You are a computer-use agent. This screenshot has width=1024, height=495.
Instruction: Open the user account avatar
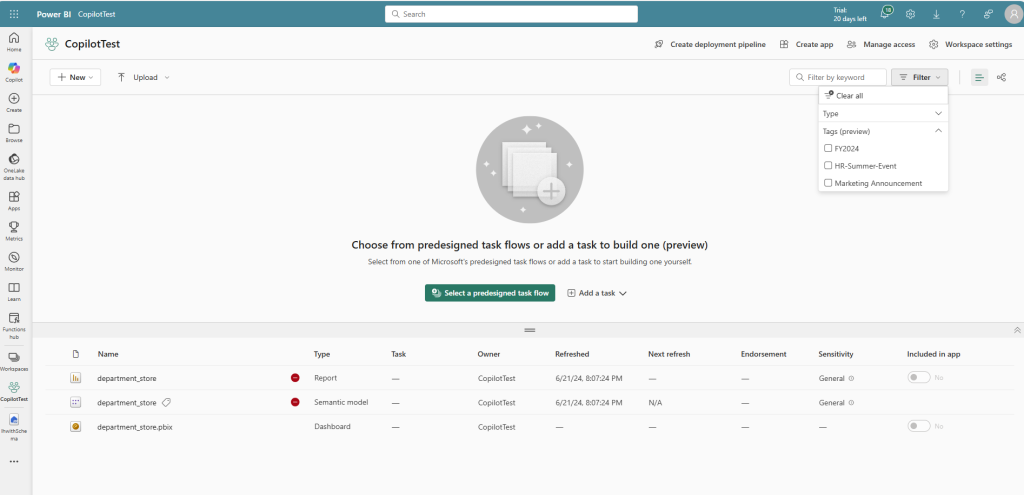1014,14
